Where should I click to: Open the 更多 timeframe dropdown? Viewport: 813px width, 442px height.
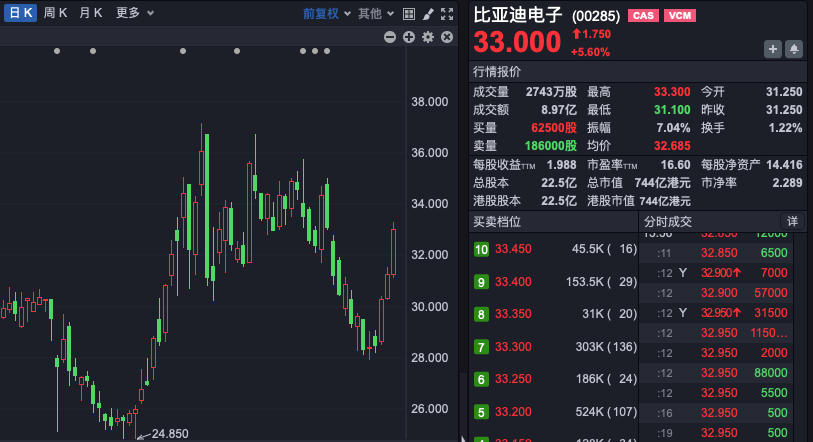pos(135,13)
